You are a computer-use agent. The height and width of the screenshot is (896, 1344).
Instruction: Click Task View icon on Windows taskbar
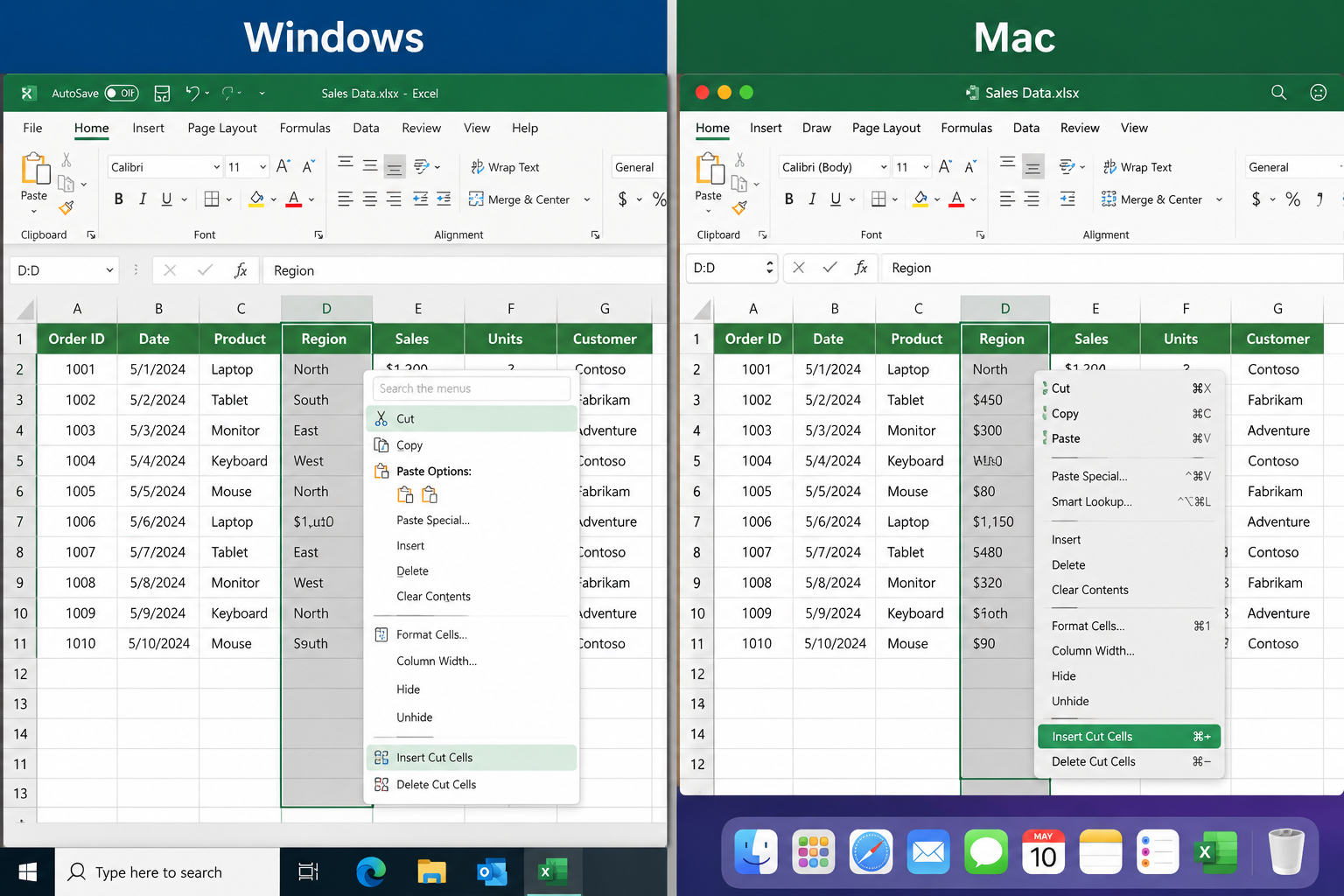click(309, 872)
